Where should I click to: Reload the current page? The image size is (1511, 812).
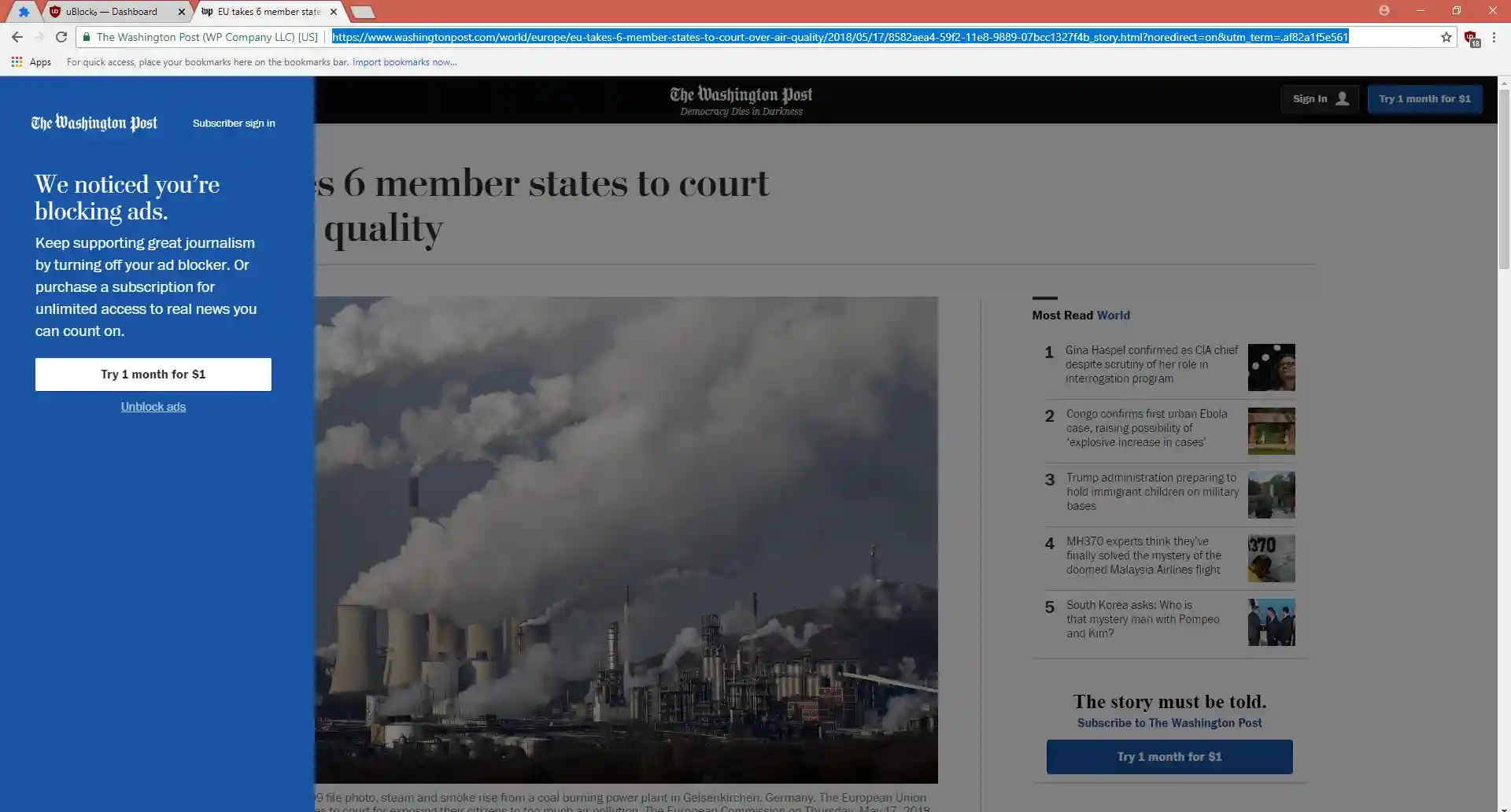point(61,37)
